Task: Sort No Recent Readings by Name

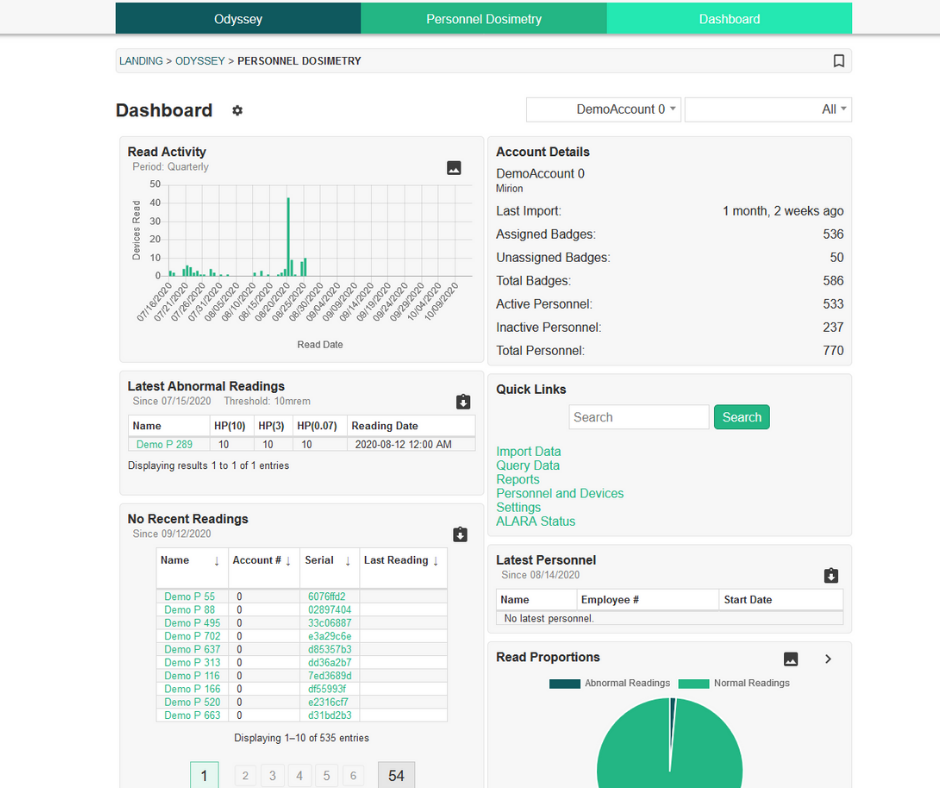Action: click(216, 561)
